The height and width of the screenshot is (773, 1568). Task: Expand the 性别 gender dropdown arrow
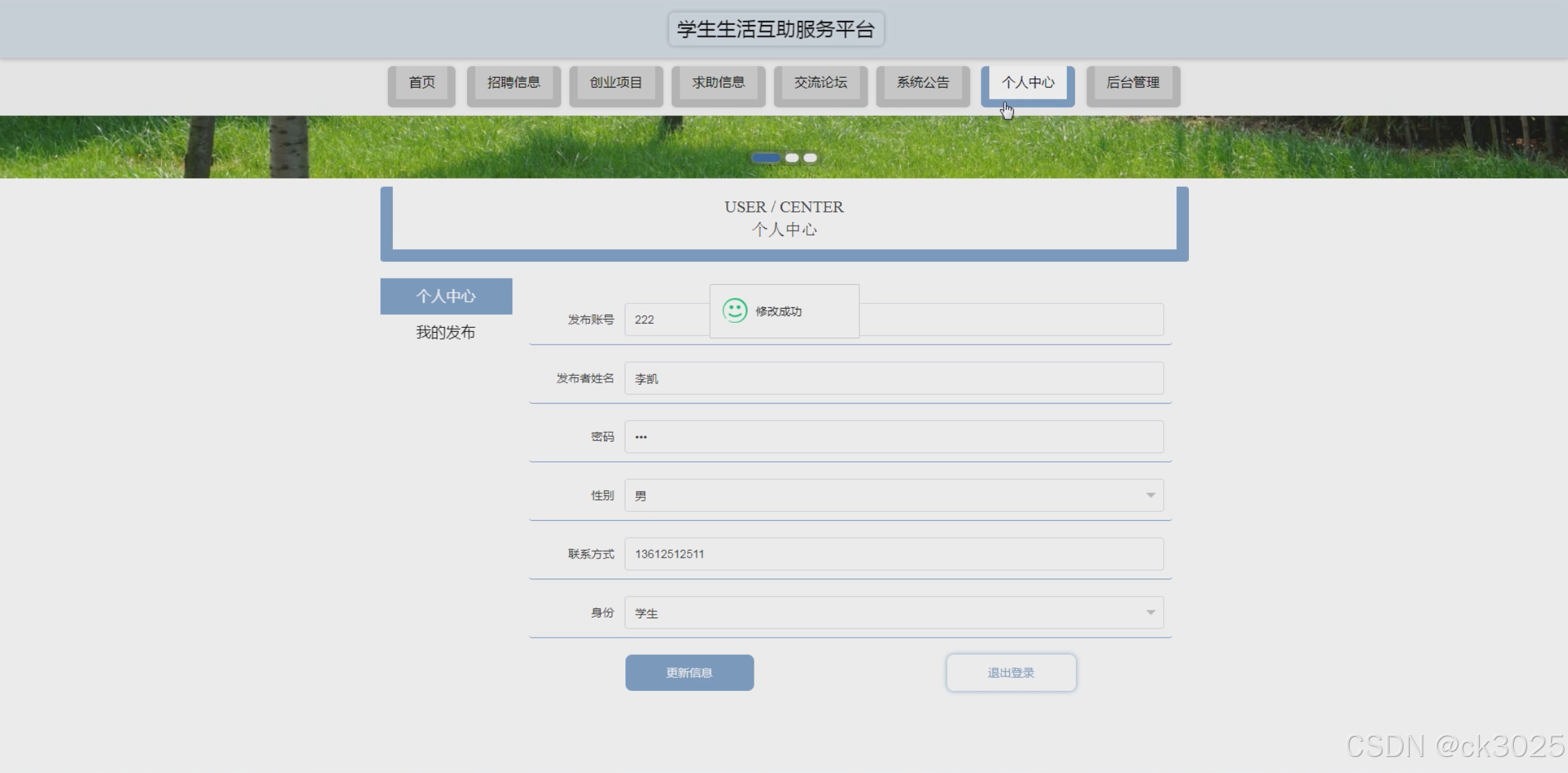point(1150,495)
